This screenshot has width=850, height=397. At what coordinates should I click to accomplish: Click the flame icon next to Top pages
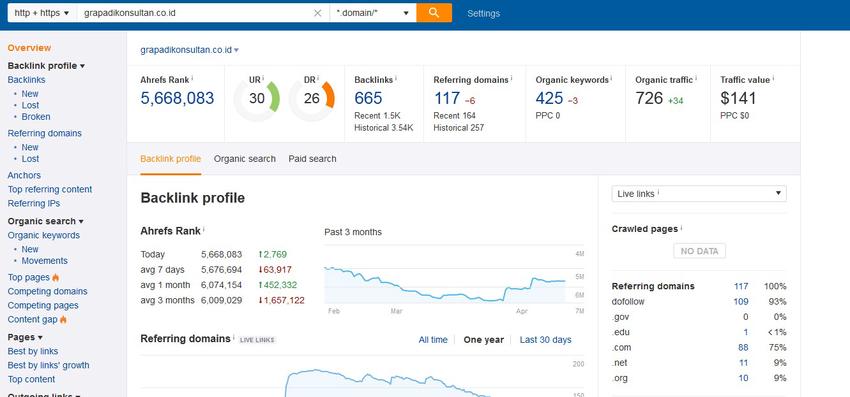pyautogui.click(x=55, y=277)
